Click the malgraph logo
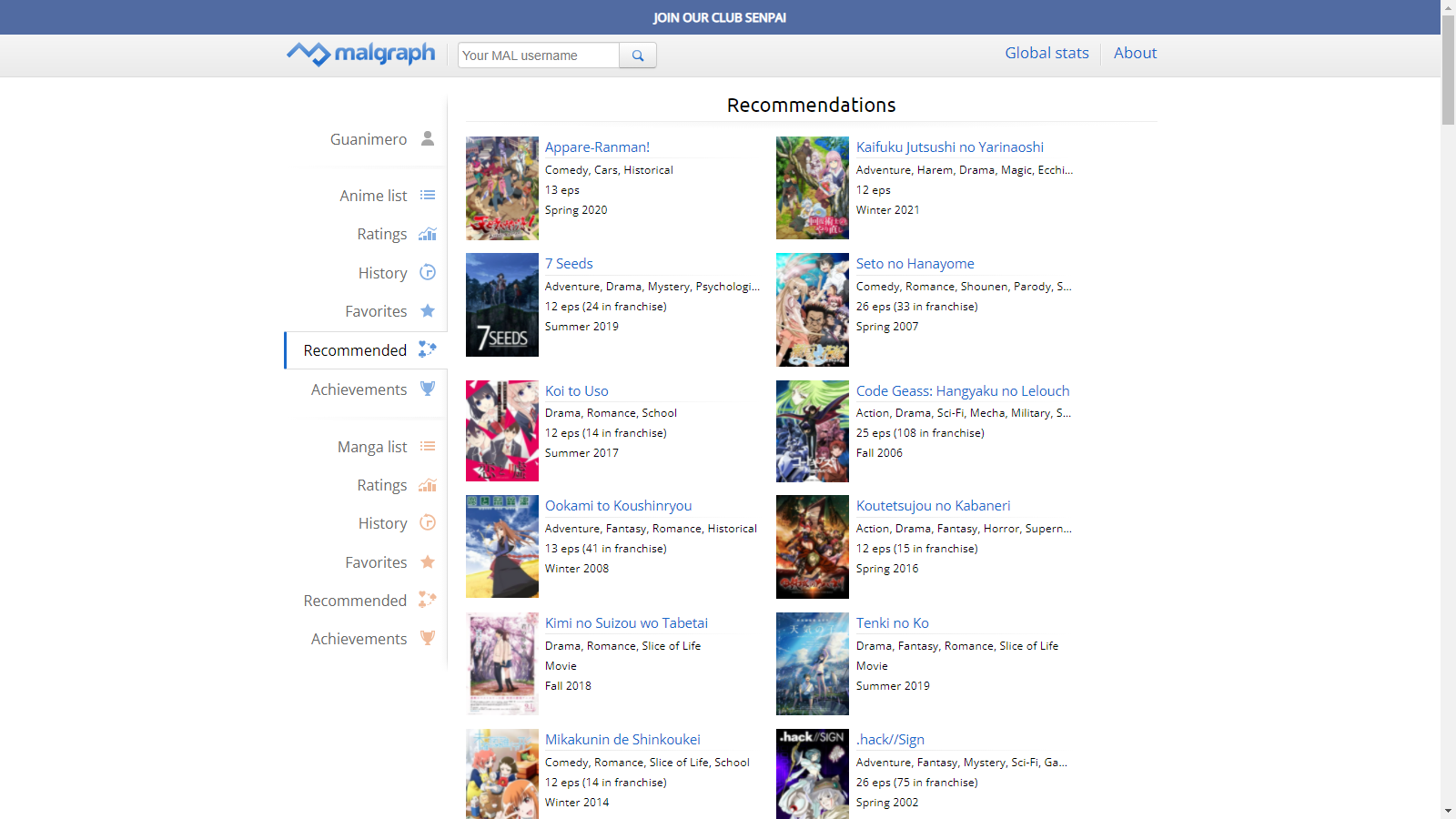 361,54
